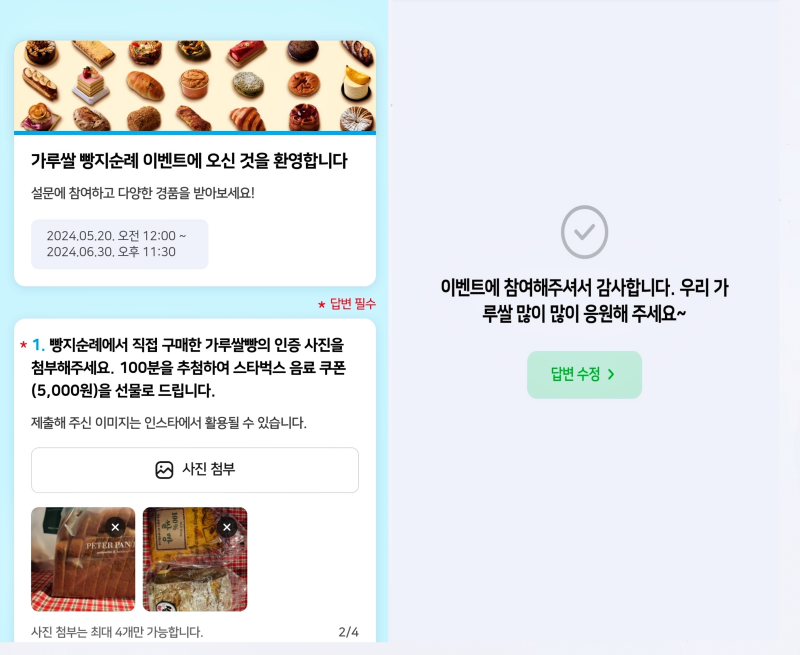
Task: Click the red asterisk beside question 1
Action: pyautogui.click(x=23, y=345)
